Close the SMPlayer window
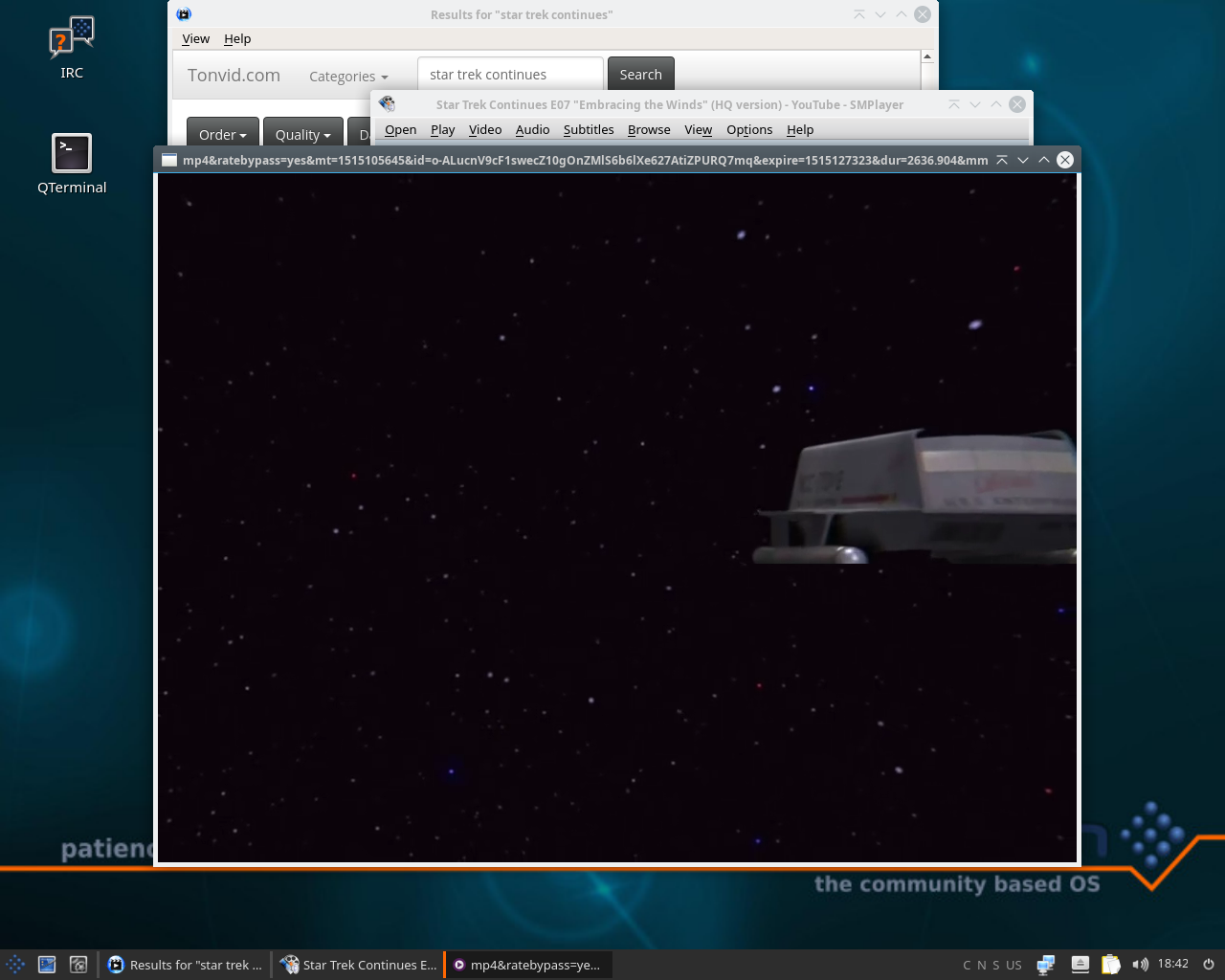 (x=1017, y=104)
